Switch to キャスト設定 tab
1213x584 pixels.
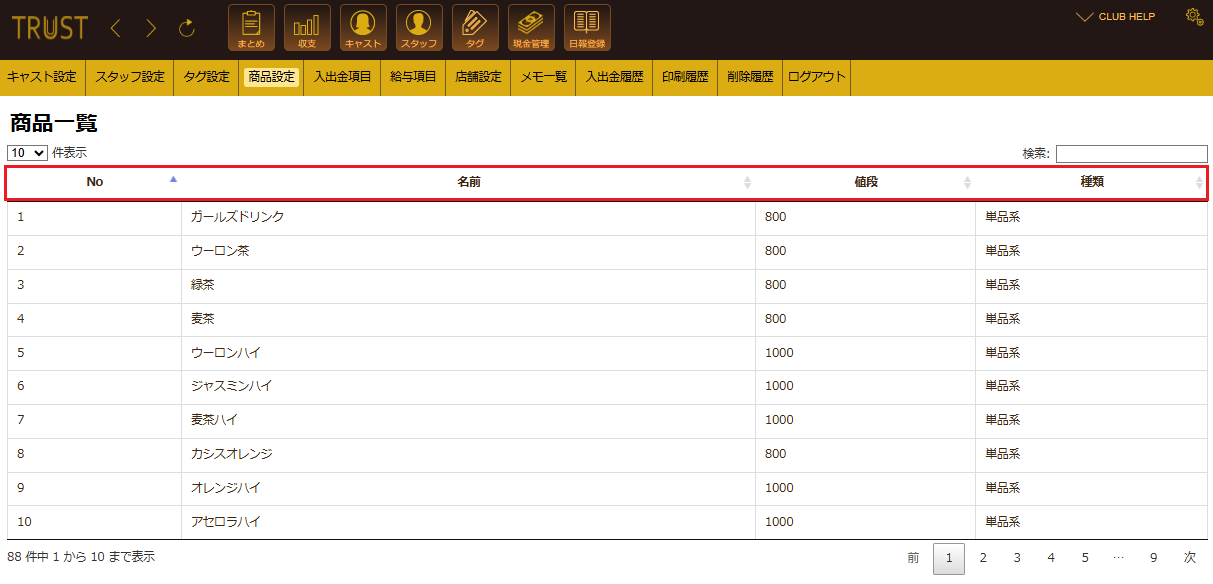pyautogui.click(x=42, y=77)
